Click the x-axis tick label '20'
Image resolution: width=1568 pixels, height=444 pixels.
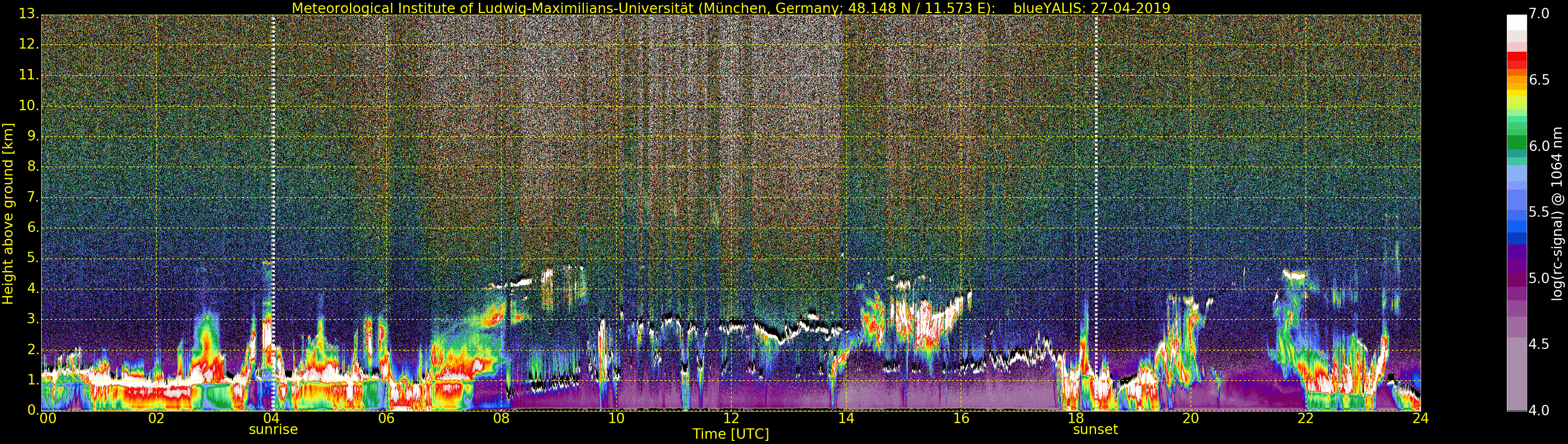tap(1191, 418)
